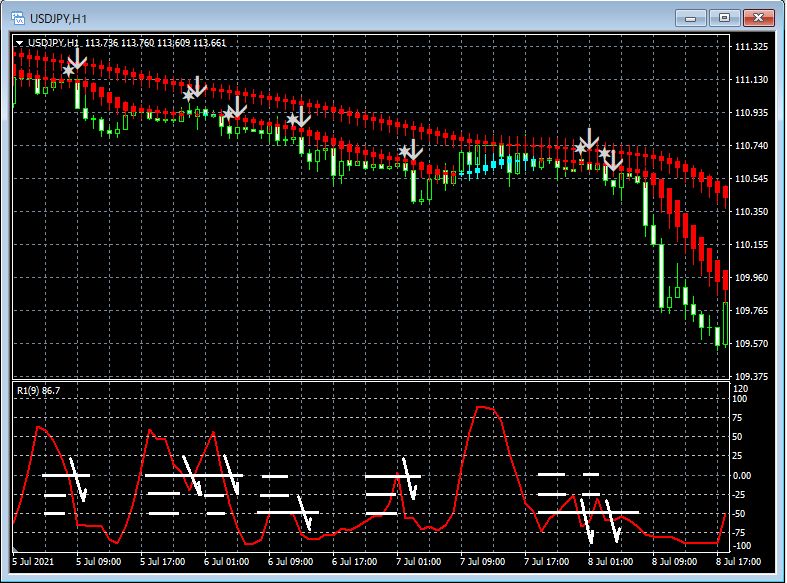Click the 110.545 price scale label
The width and height of the screenshot is (787, 583).
[751, 179]
